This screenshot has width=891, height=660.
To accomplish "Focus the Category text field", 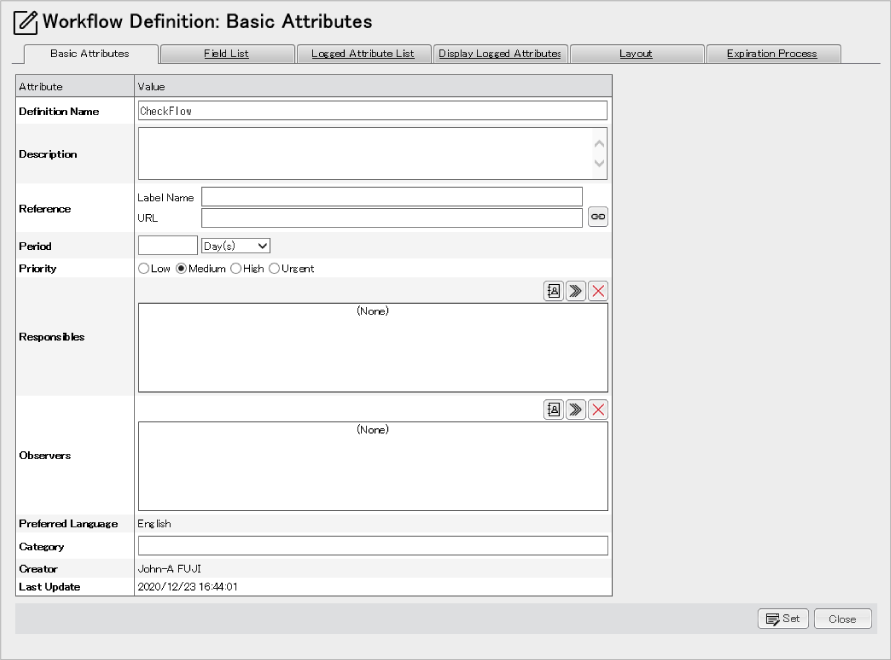I will [372, 546].
